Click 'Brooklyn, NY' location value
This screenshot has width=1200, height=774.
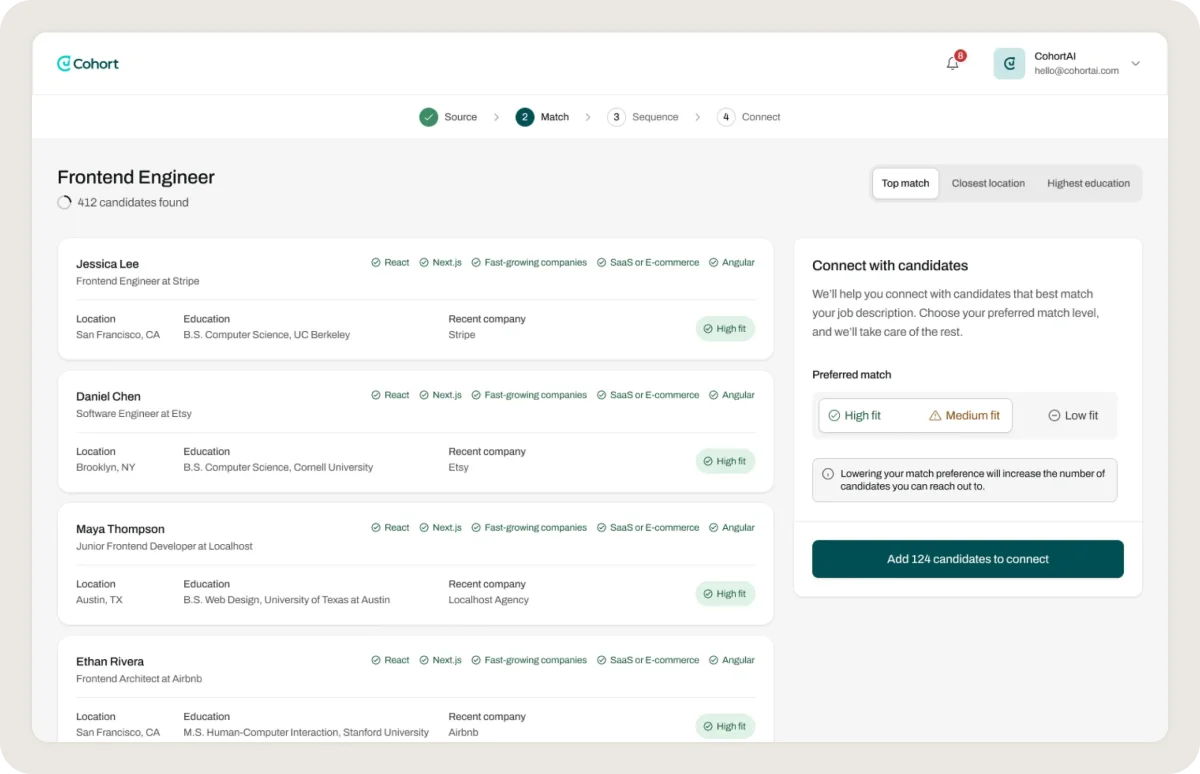tap(106, 467)
